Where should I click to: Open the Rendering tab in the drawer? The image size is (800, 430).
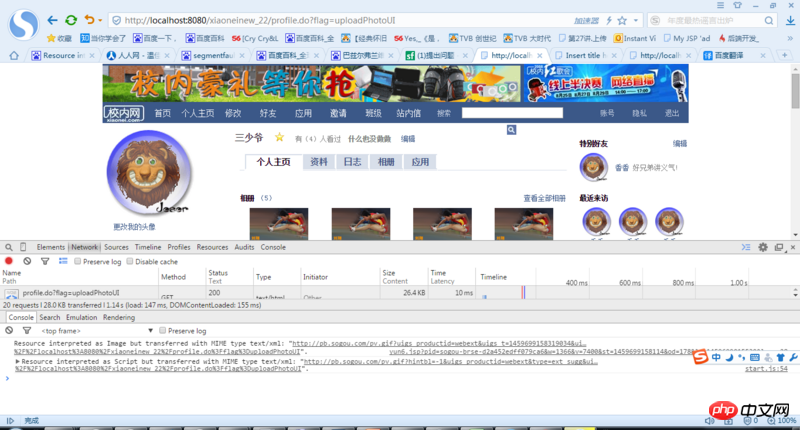(x=119, y=317)
